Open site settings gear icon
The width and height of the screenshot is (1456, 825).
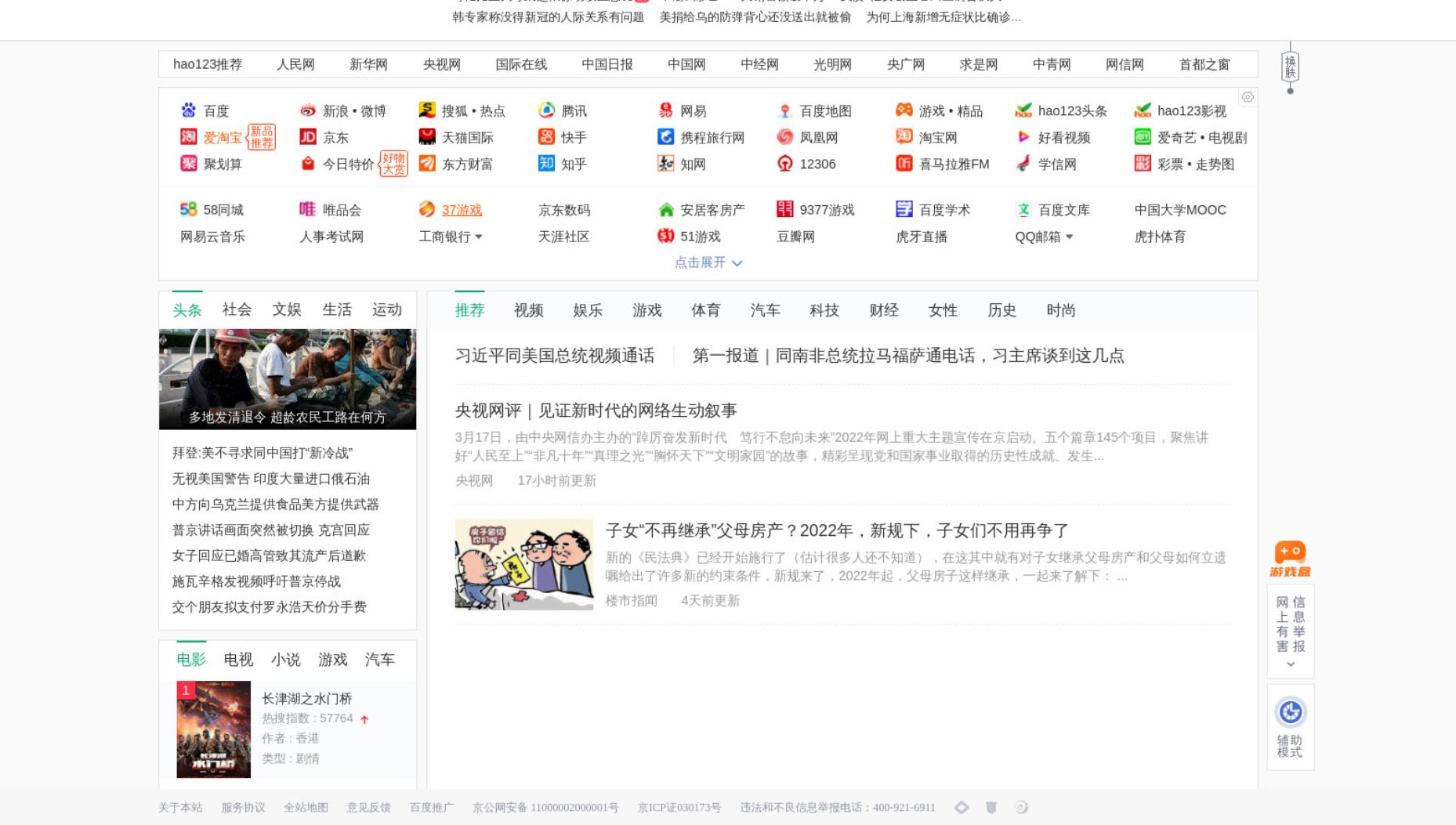coord(1248,97)
